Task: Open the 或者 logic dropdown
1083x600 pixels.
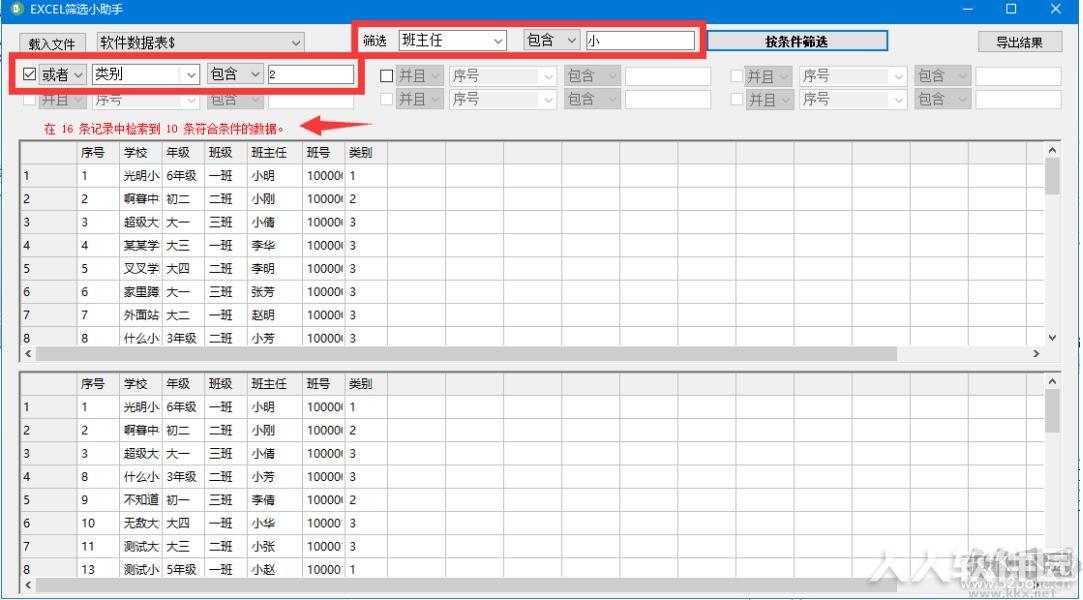Action: [62, 74]
